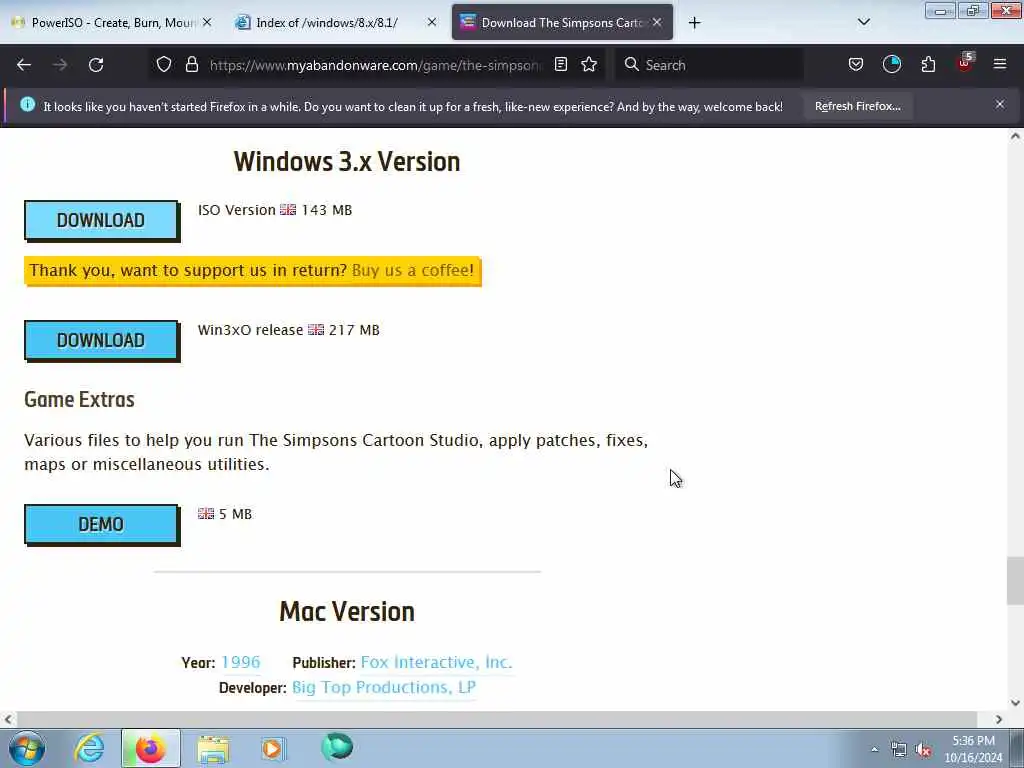Click the myabandonware URL address field

pos(376,65)
